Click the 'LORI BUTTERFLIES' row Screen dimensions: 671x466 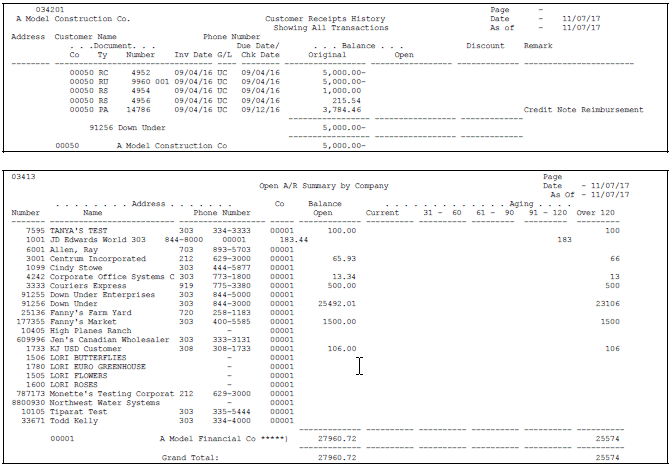pyautogui.click(x=88, y=358)
